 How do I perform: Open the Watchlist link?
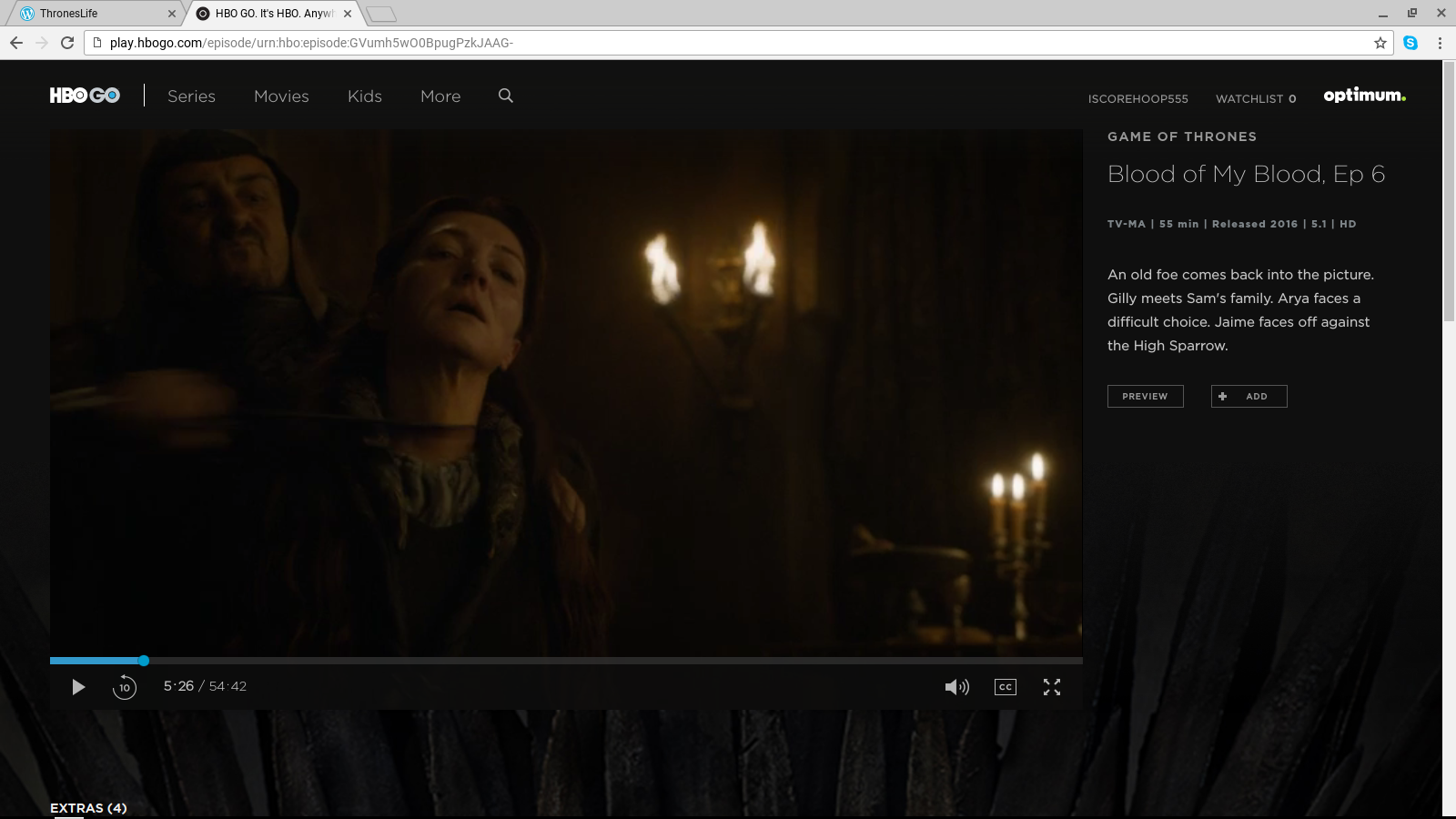(1256, 98)
